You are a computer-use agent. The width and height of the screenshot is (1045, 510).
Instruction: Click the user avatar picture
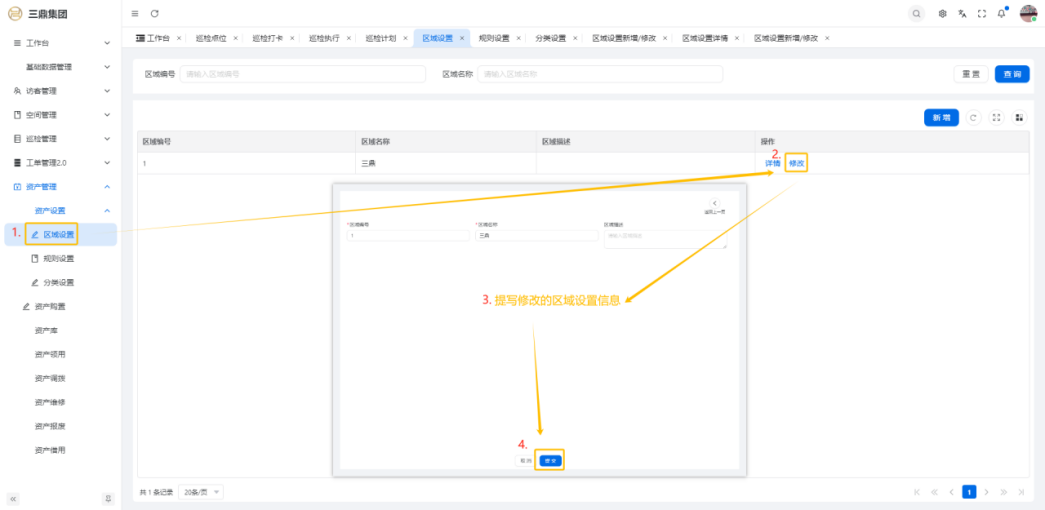[x=1028, y=13]
